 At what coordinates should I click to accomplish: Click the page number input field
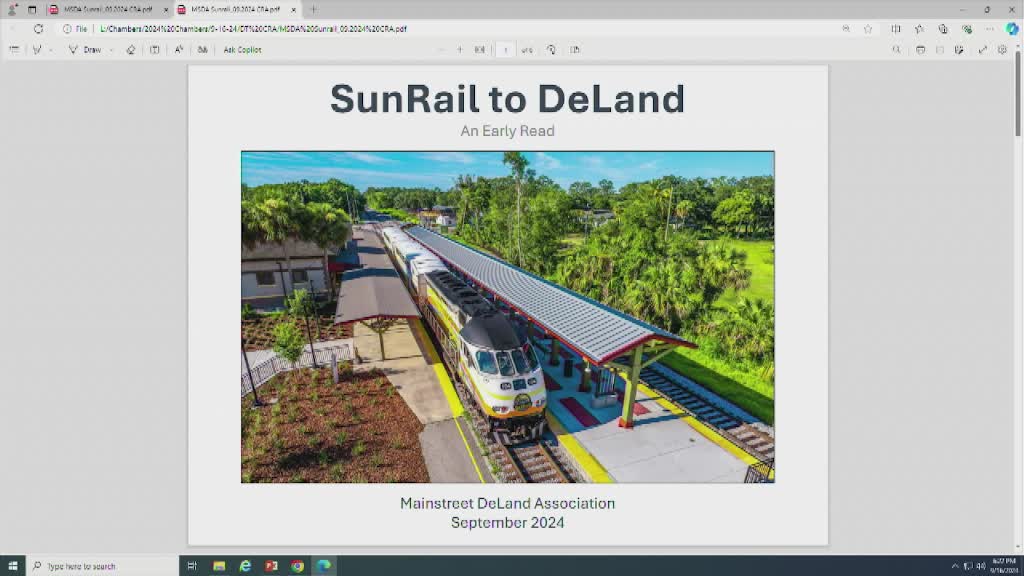coord(505,50)
